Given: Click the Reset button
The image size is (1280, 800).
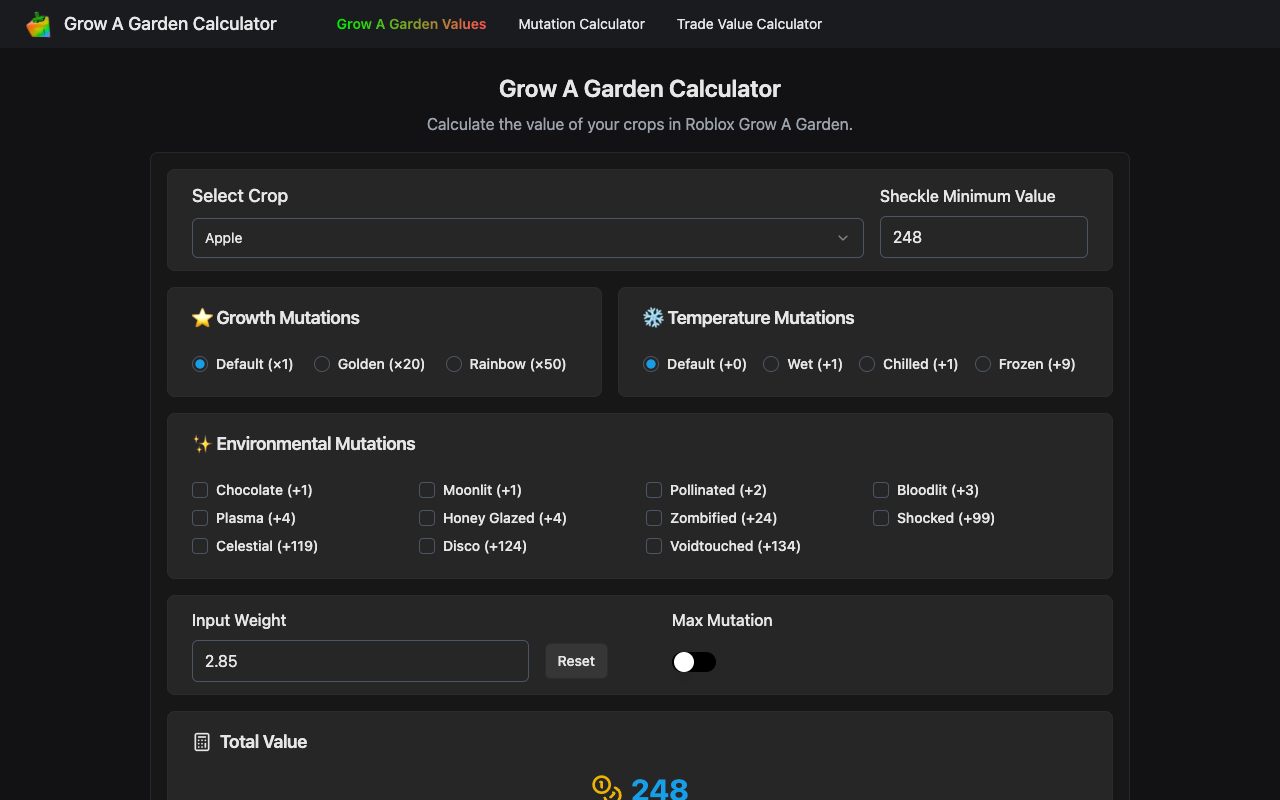Looking at the screenshot, I should [x=576, y=661].
